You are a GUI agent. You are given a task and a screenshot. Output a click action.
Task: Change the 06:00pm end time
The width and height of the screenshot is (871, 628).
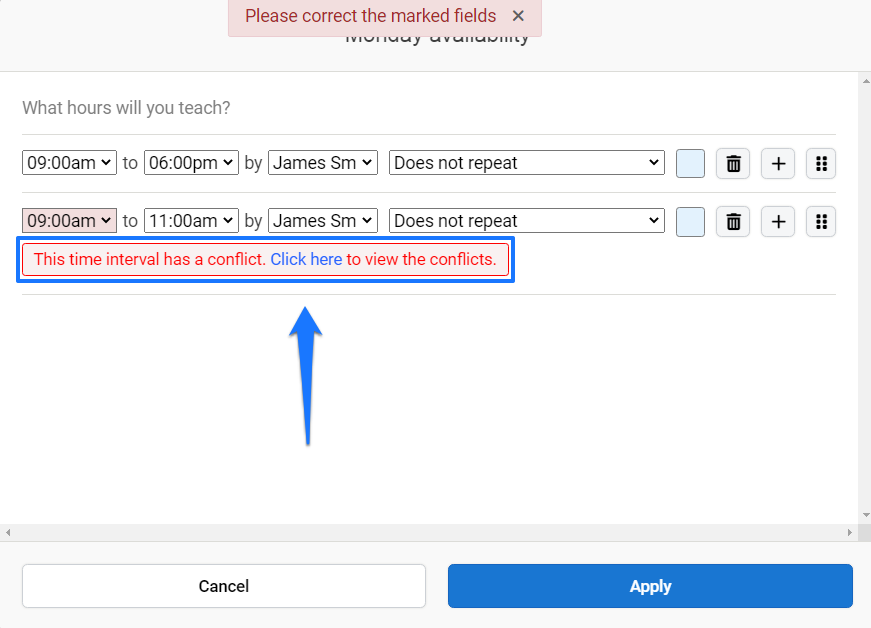point(190,163)
